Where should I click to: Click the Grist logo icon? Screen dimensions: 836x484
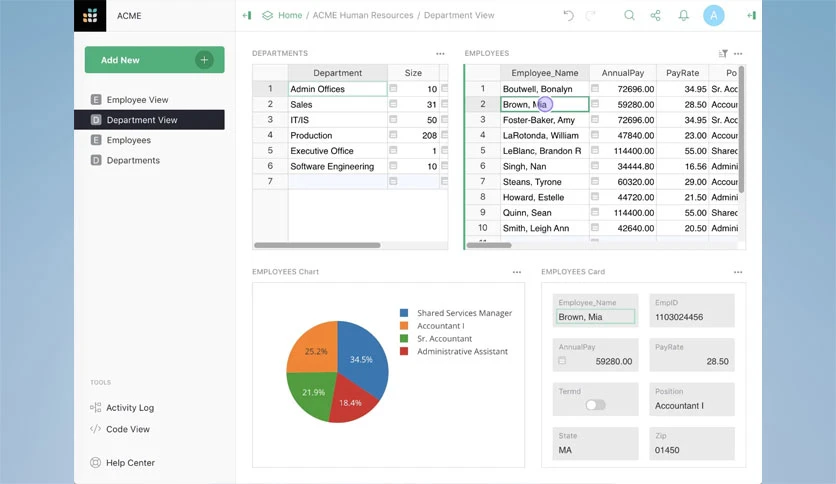(x=90, y=15)
